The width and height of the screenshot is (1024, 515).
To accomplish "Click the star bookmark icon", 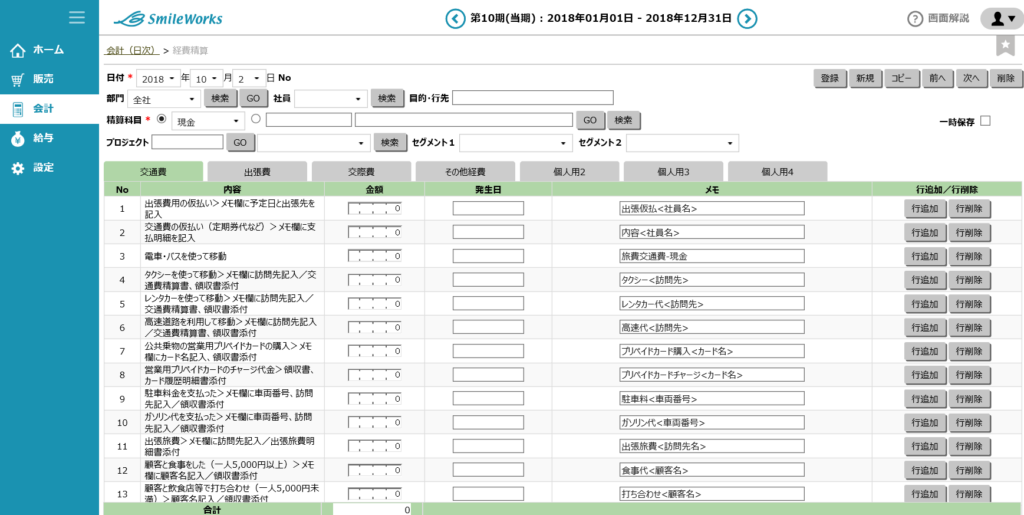I will tap(1006, 44).
